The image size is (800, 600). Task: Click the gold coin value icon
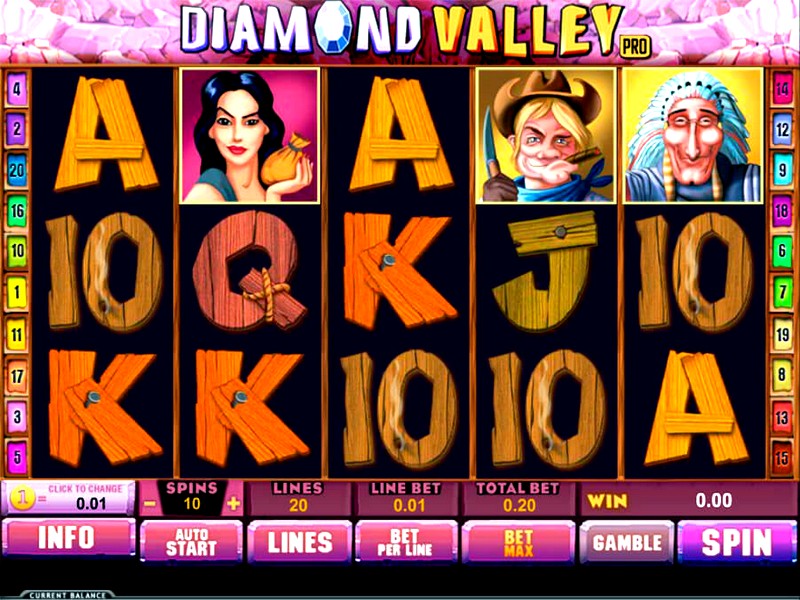point(21,500)
